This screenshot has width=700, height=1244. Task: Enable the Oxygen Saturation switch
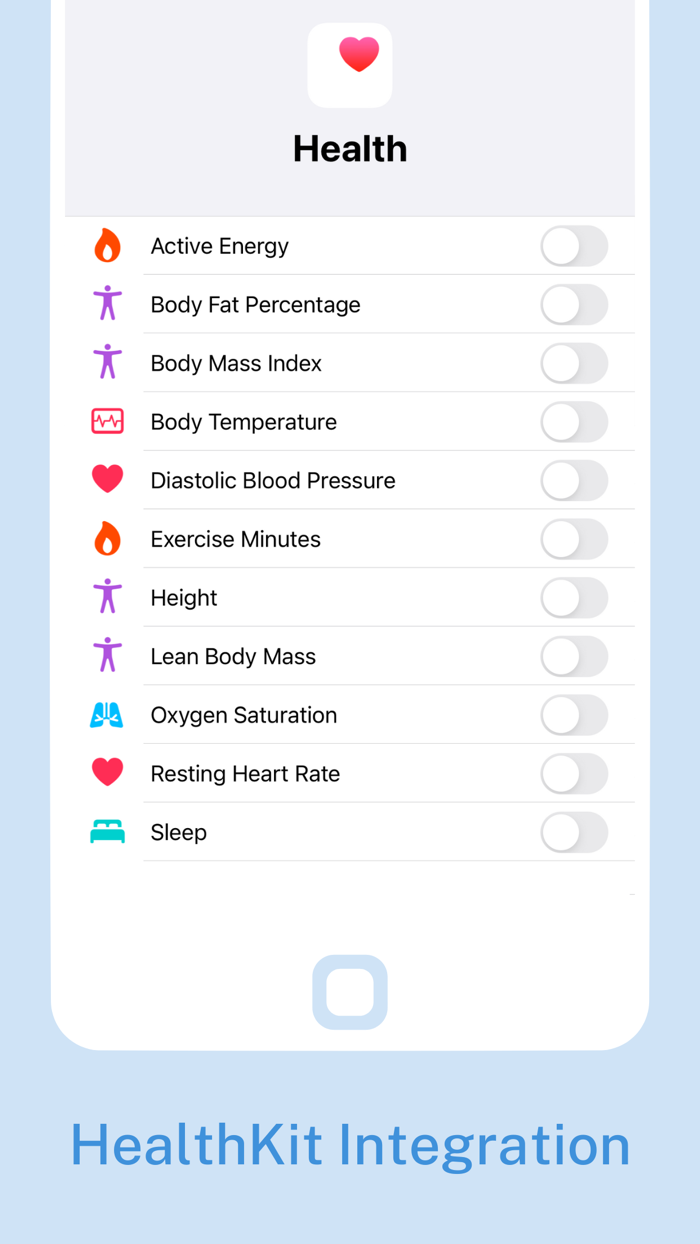pos(575,715)
